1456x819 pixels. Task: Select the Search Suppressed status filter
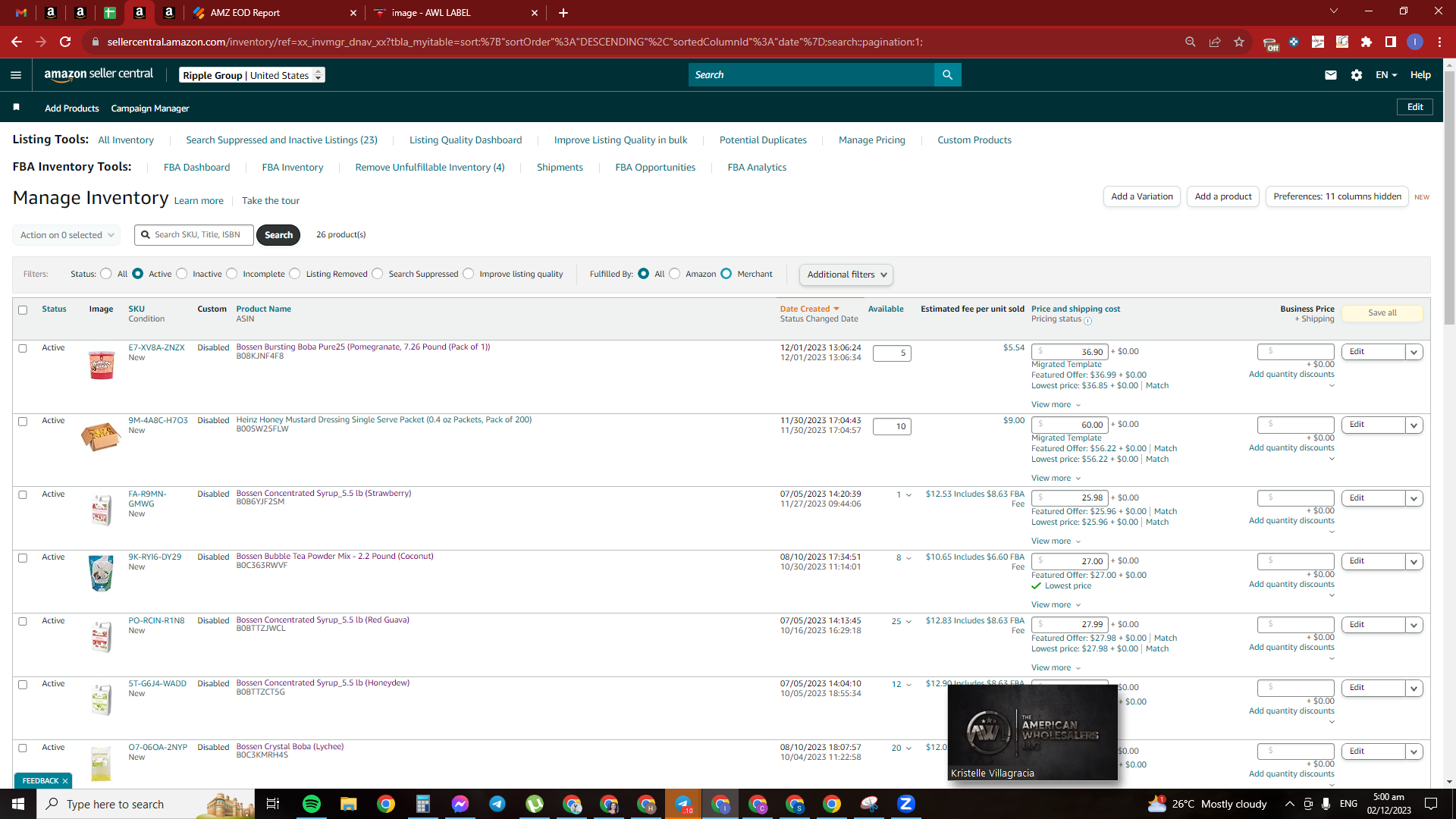[x=378, y=274]
